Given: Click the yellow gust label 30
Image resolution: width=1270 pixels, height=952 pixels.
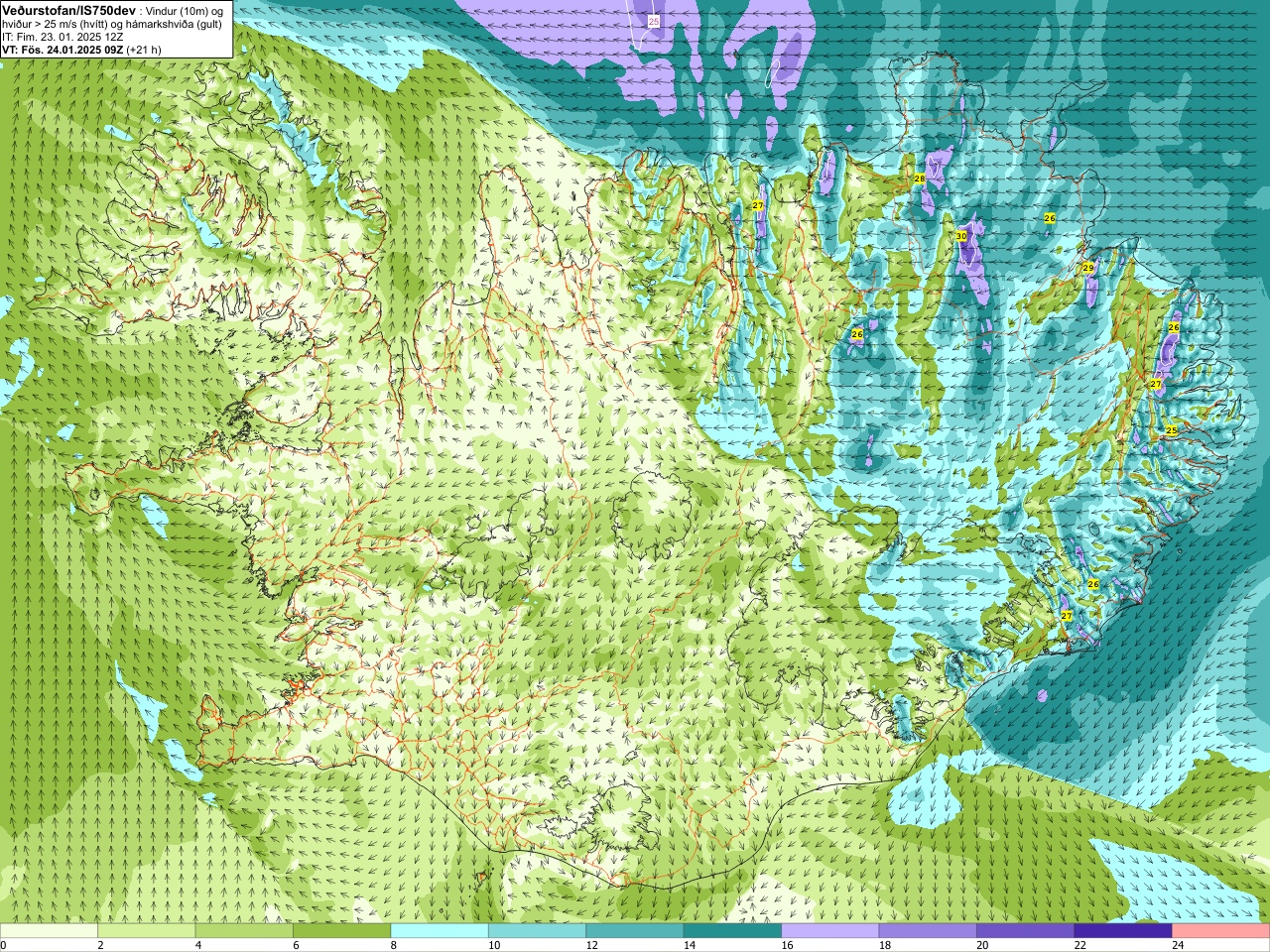Looking at the screenshot, I should point(960,236).
